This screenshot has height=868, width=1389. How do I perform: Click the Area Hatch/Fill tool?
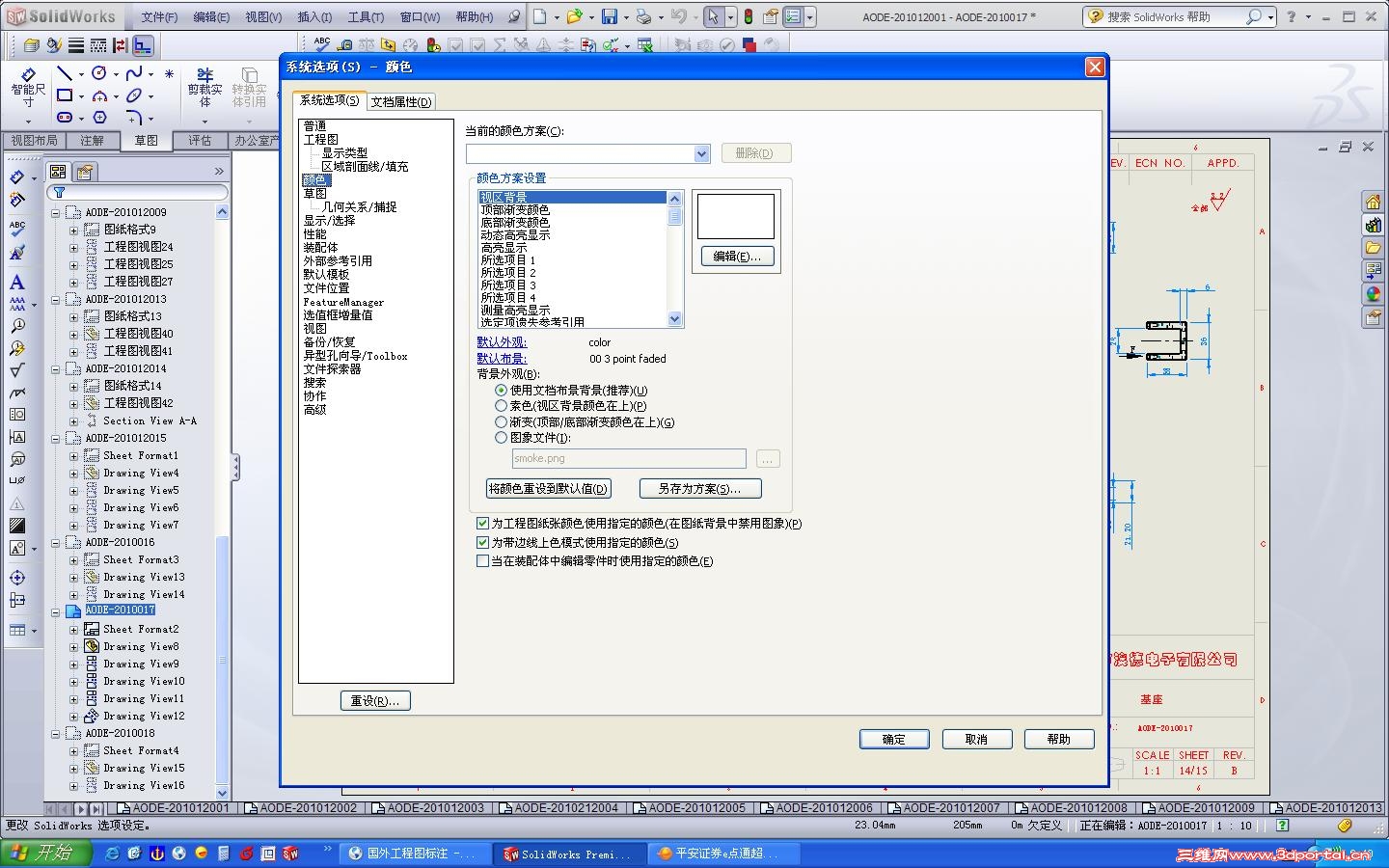(17, 526)
